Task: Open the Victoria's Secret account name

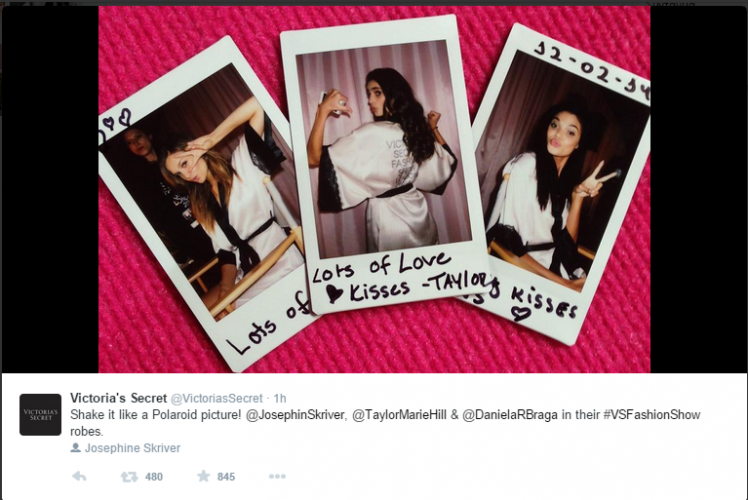Action: coord(118,398)
